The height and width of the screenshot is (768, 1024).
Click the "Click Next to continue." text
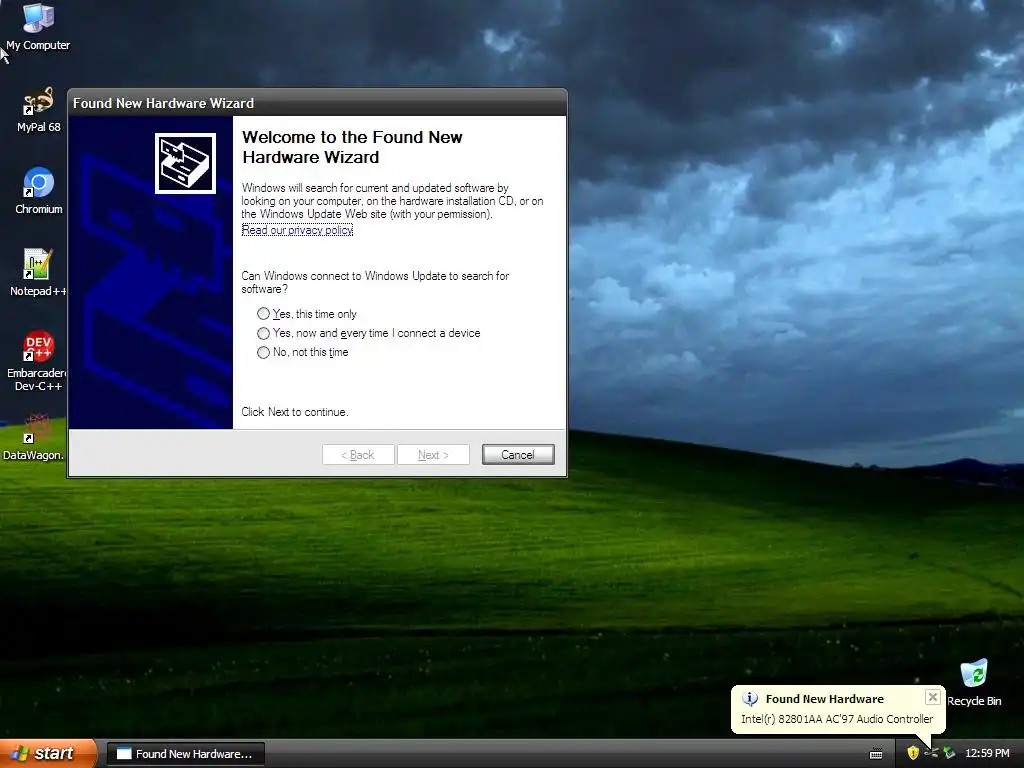coord(295,412)
